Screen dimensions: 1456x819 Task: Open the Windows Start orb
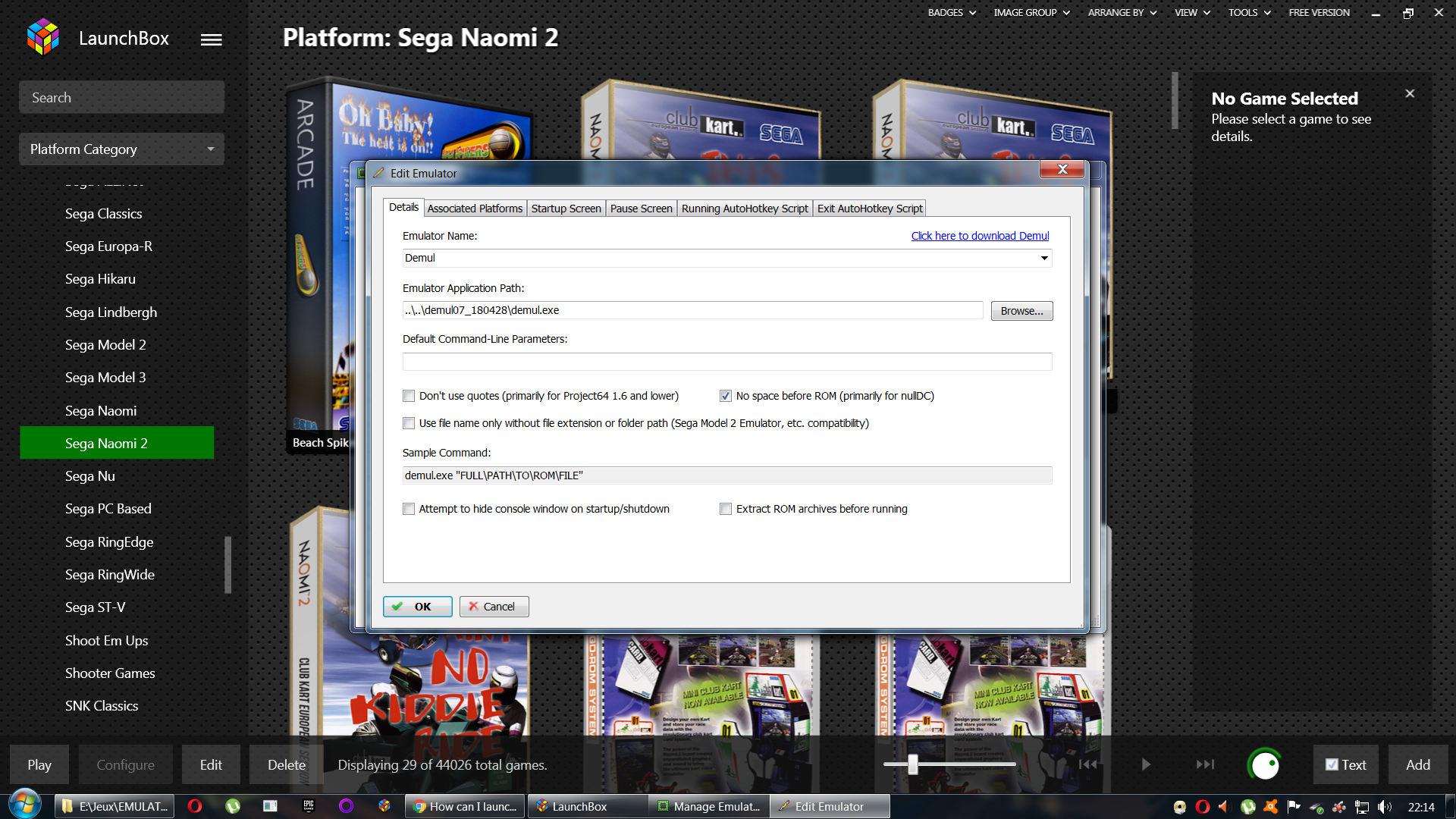pos(24,805)
